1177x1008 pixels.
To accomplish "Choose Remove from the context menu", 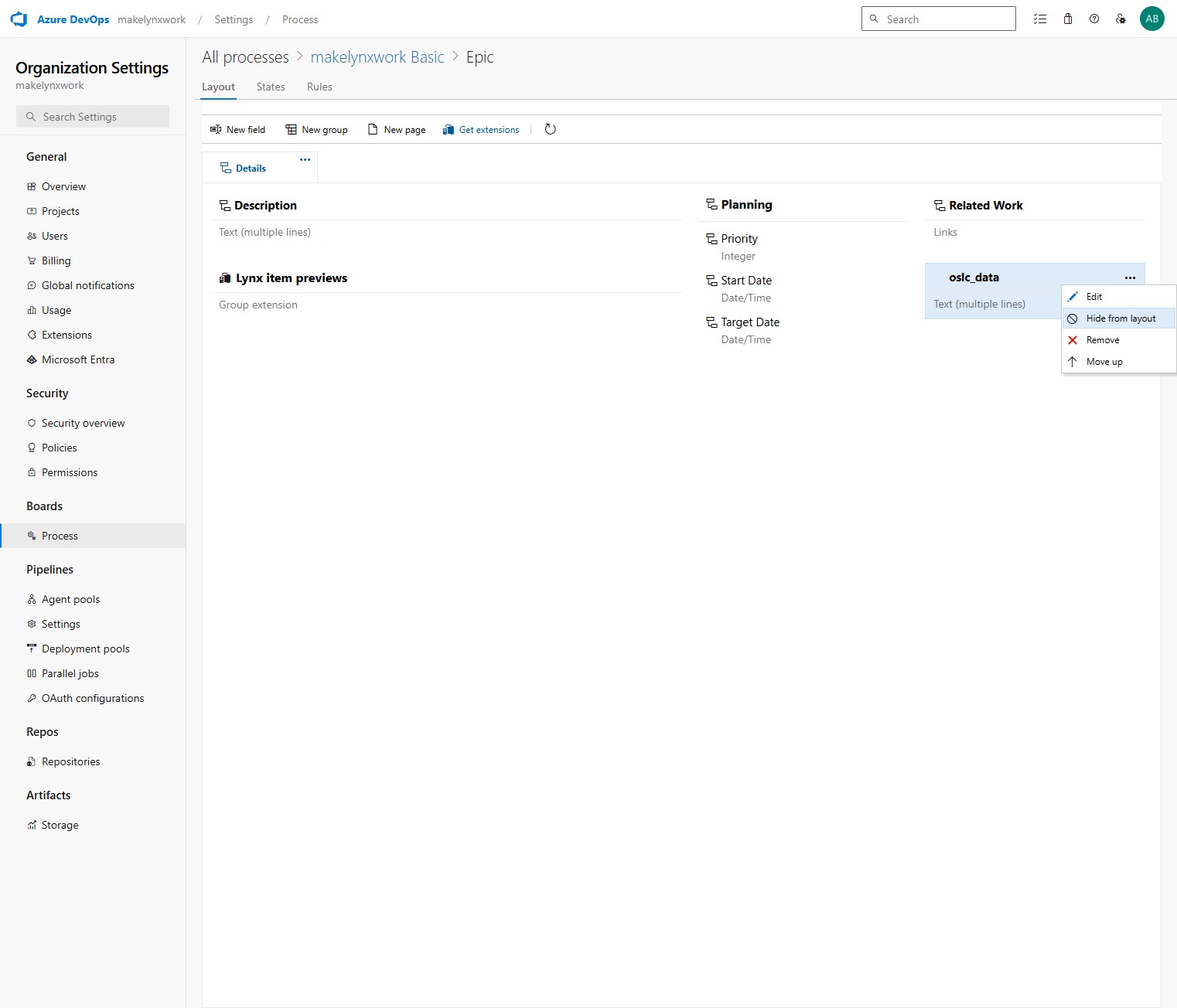I will click(x=1119, y=340).
